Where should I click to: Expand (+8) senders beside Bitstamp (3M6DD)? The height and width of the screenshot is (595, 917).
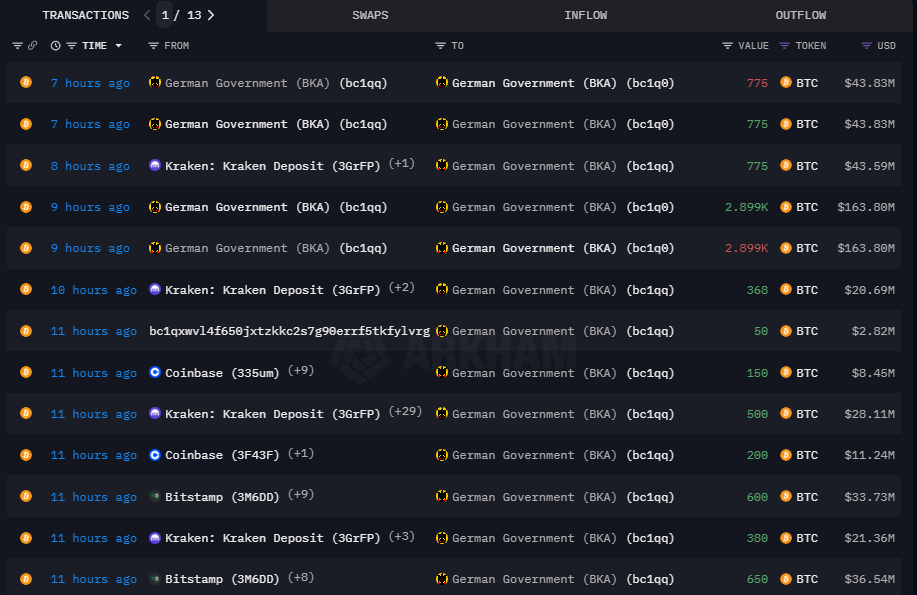point(301,577)
